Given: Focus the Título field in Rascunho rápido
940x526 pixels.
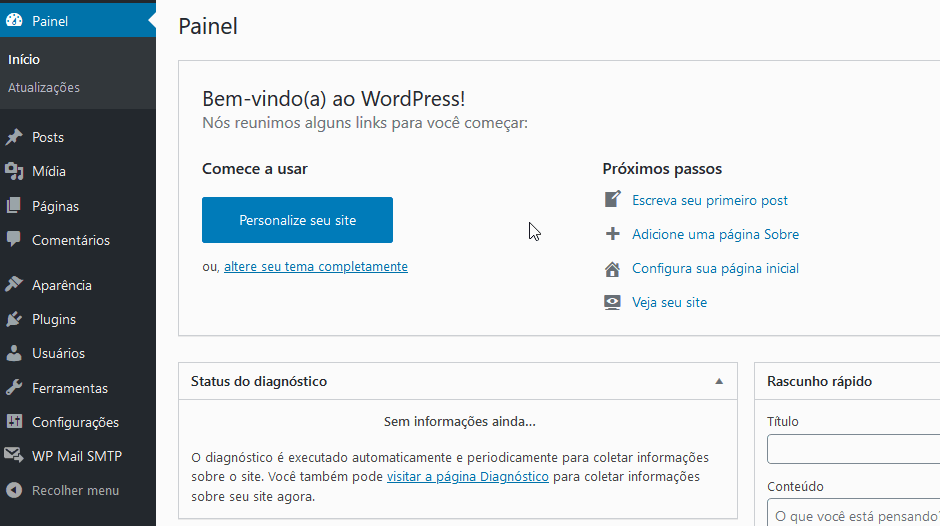Looking at the screenshot, I should coord(853,449).
